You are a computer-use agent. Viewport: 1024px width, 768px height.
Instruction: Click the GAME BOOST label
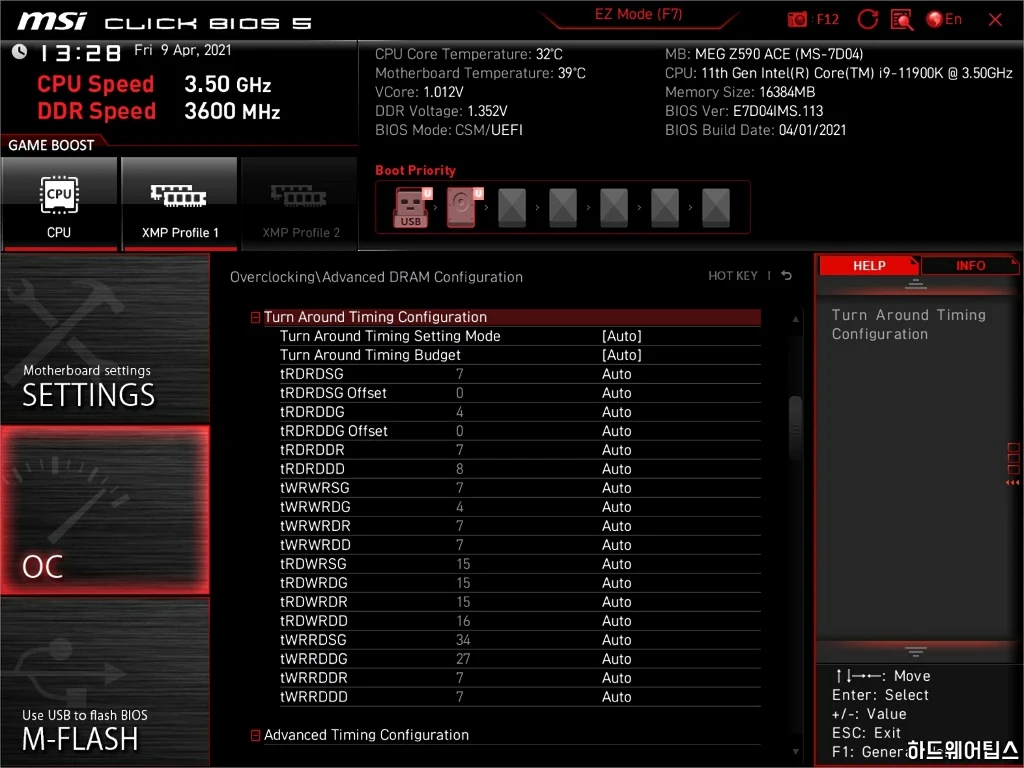(x=51, y=145)
